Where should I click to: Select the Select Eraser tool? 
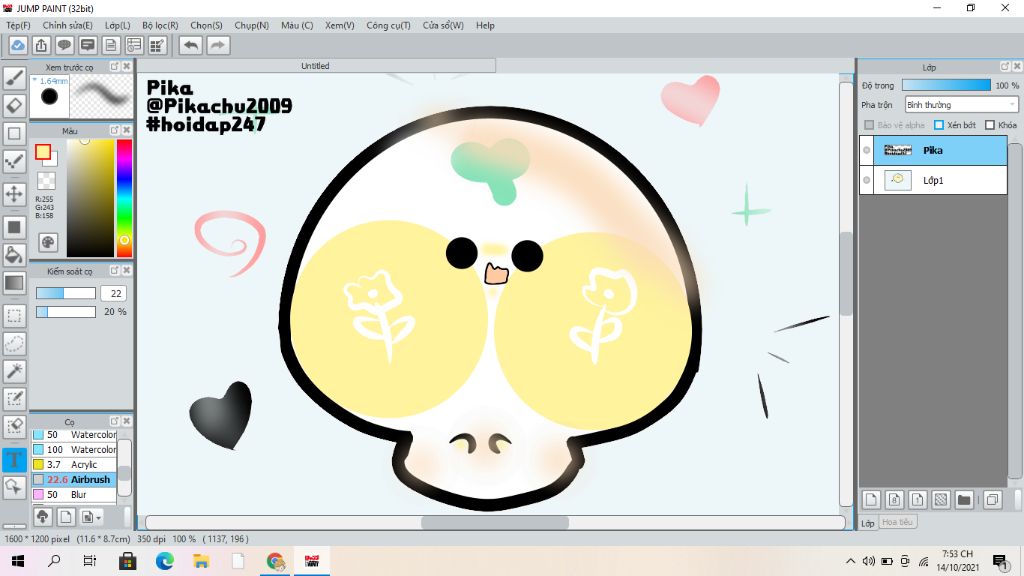[x=14, y=426]
